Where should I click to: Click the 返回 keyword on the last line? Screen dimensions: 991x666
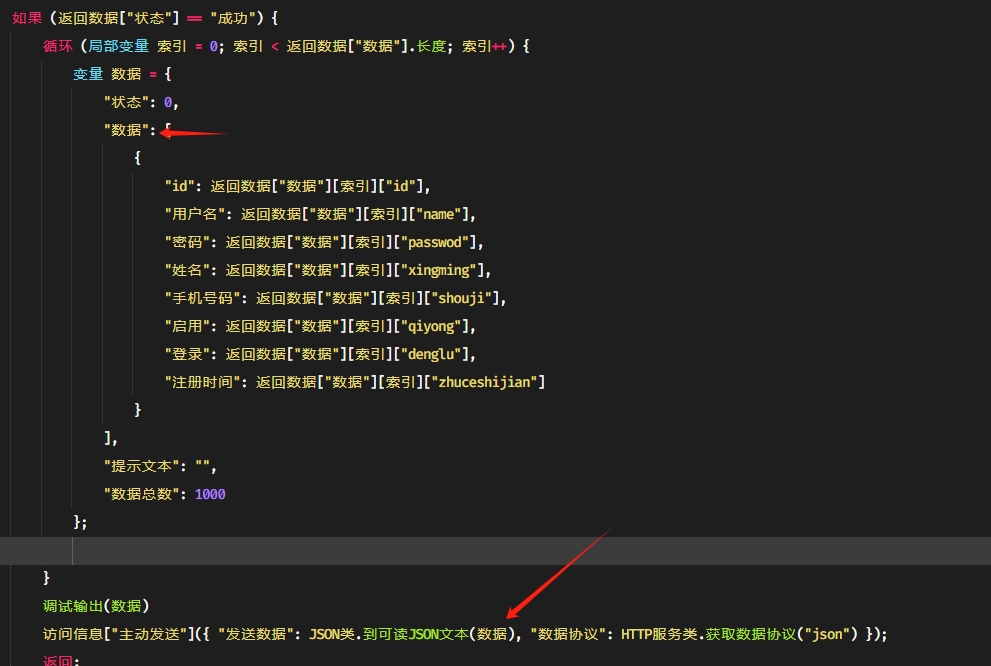click(x=58, y=661)
